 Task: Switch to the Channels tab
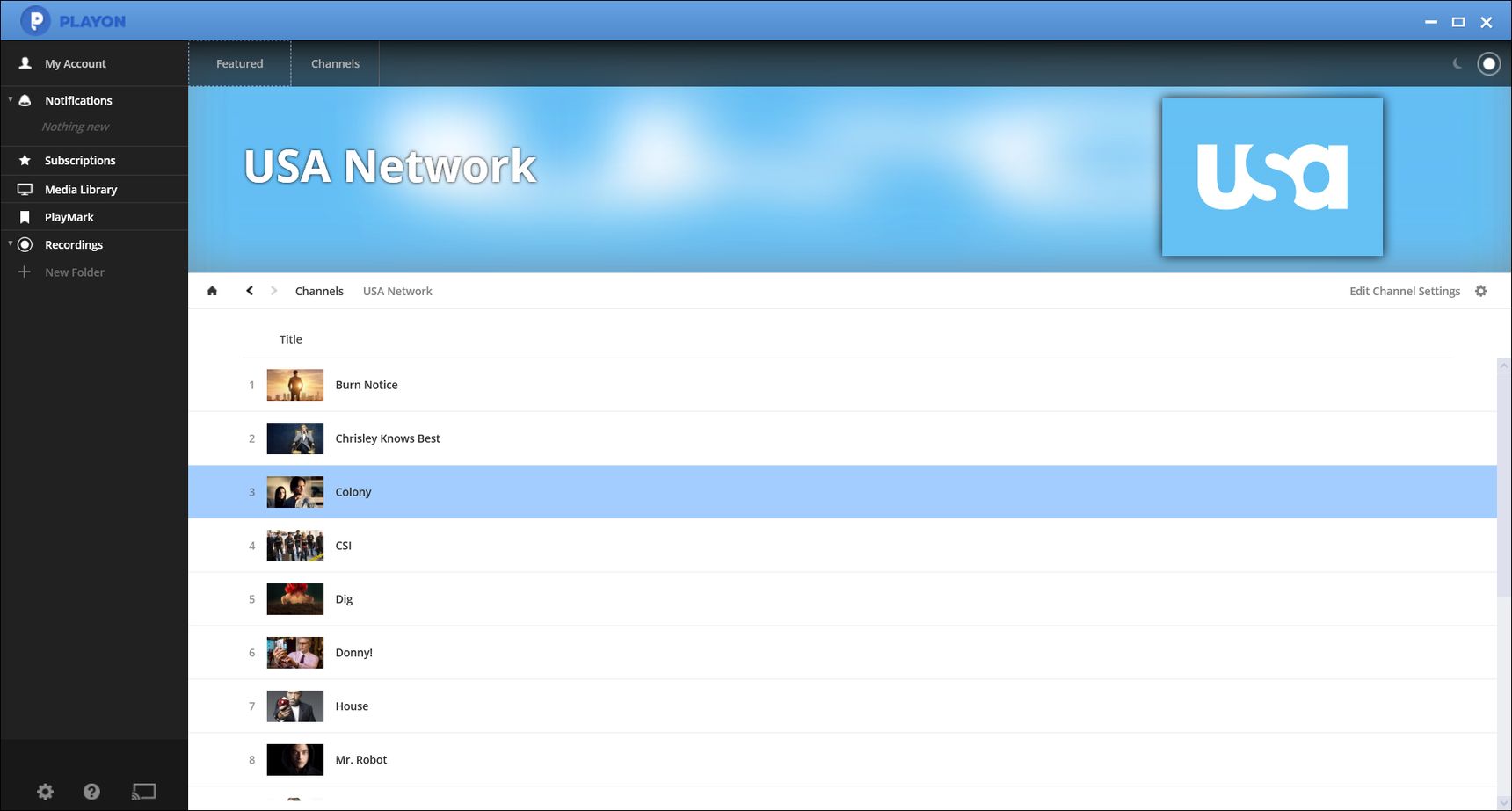pos(335,63)
